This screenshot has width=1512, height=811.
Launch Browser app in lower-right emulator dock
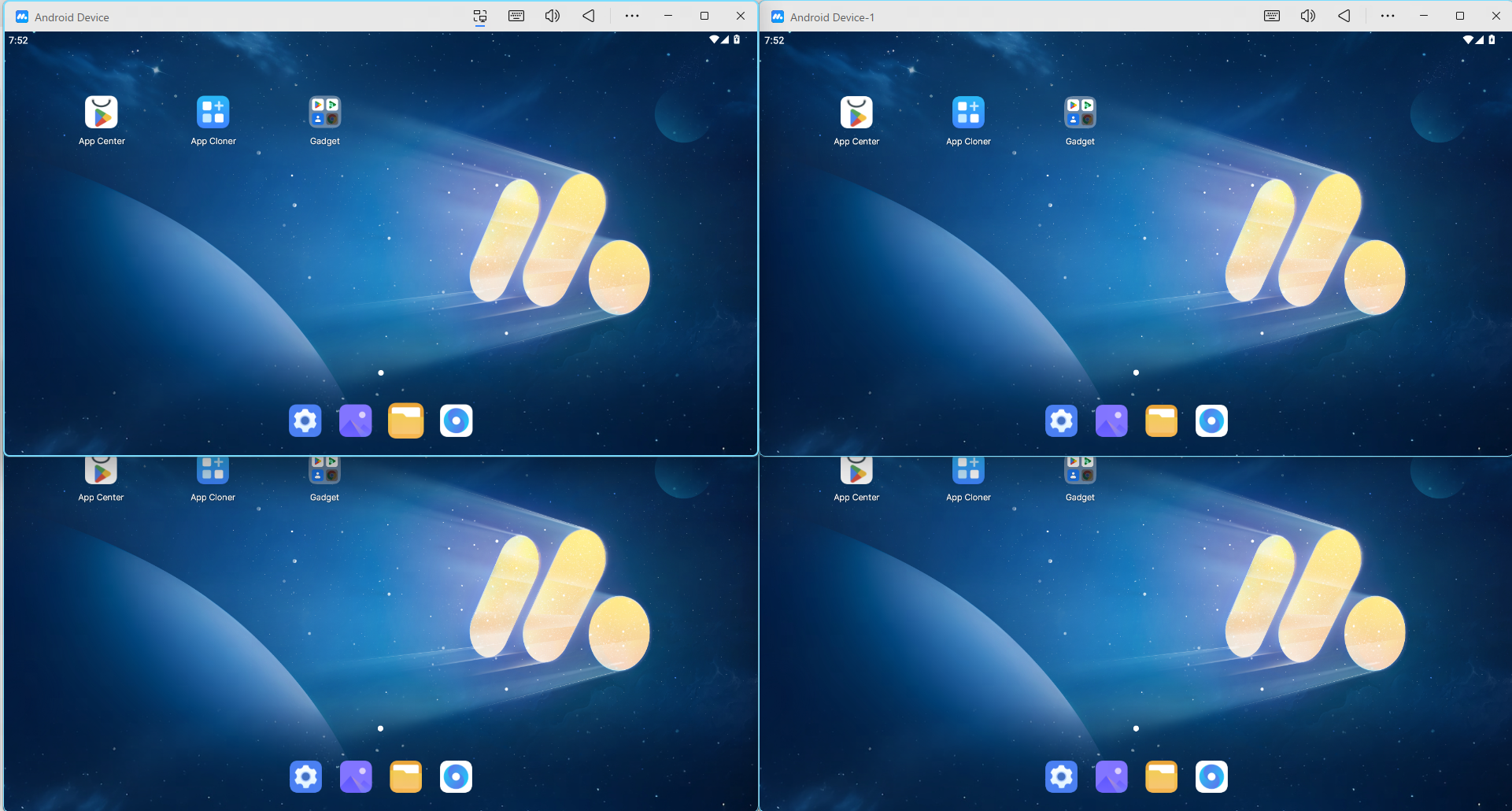[x=1212, y=776]
